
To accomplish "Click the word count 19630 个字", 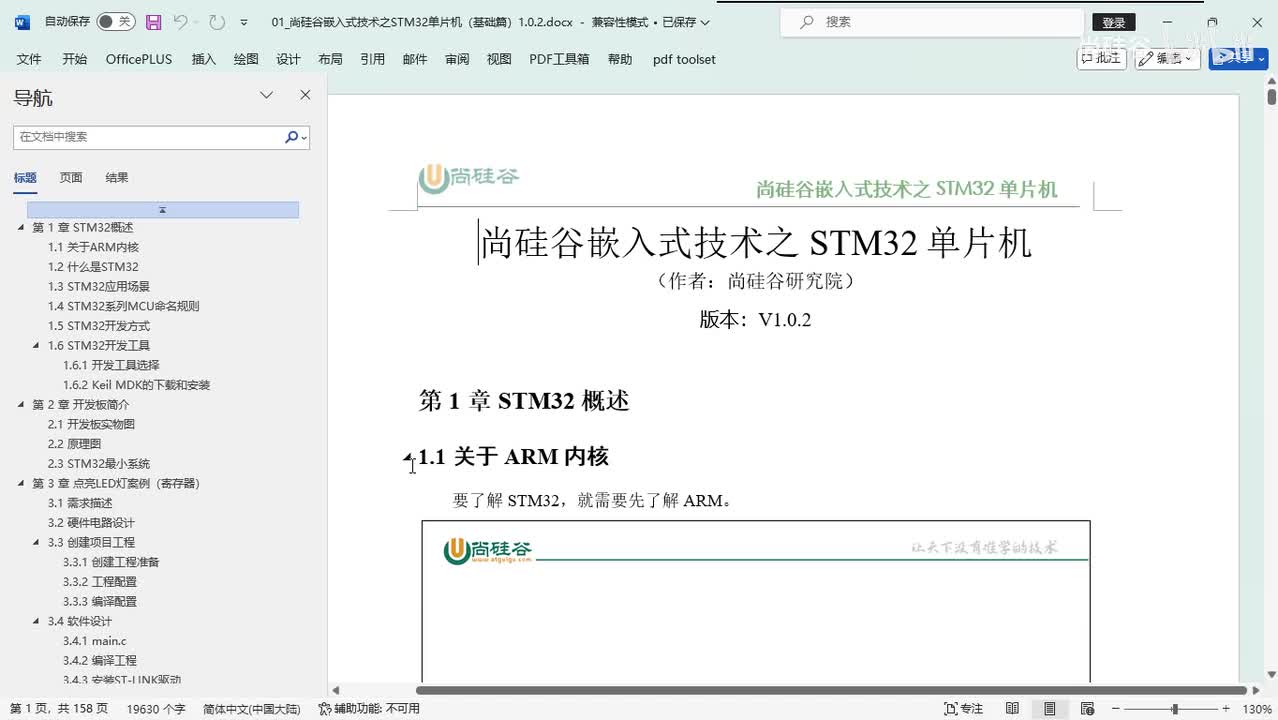I will [x=156, y=709].
